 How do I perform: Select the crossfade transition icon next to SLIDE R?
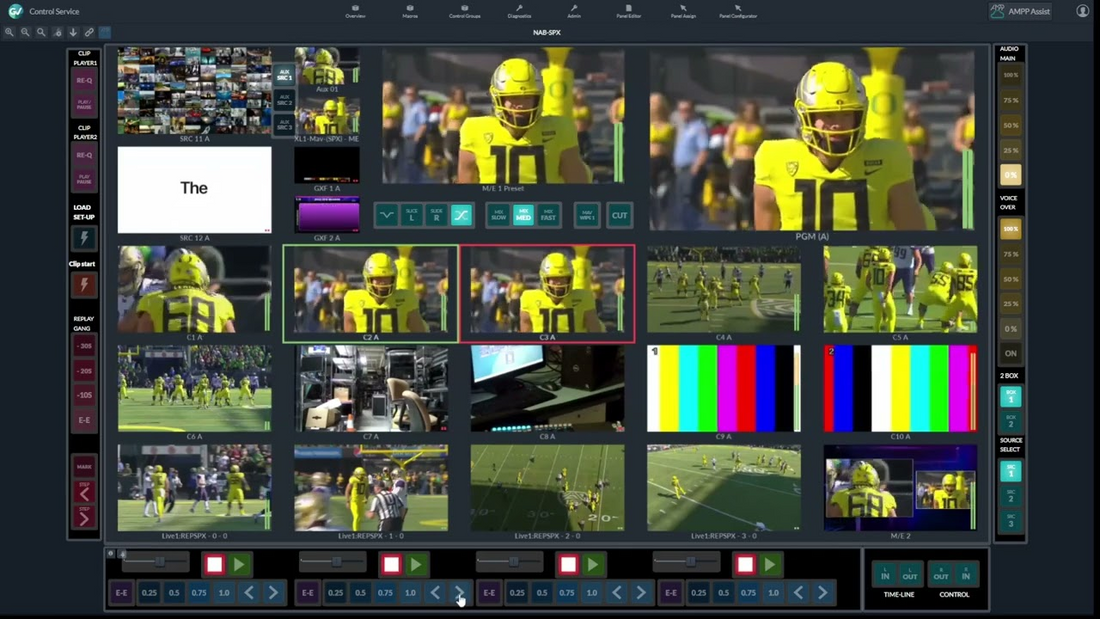coord(461,215)
